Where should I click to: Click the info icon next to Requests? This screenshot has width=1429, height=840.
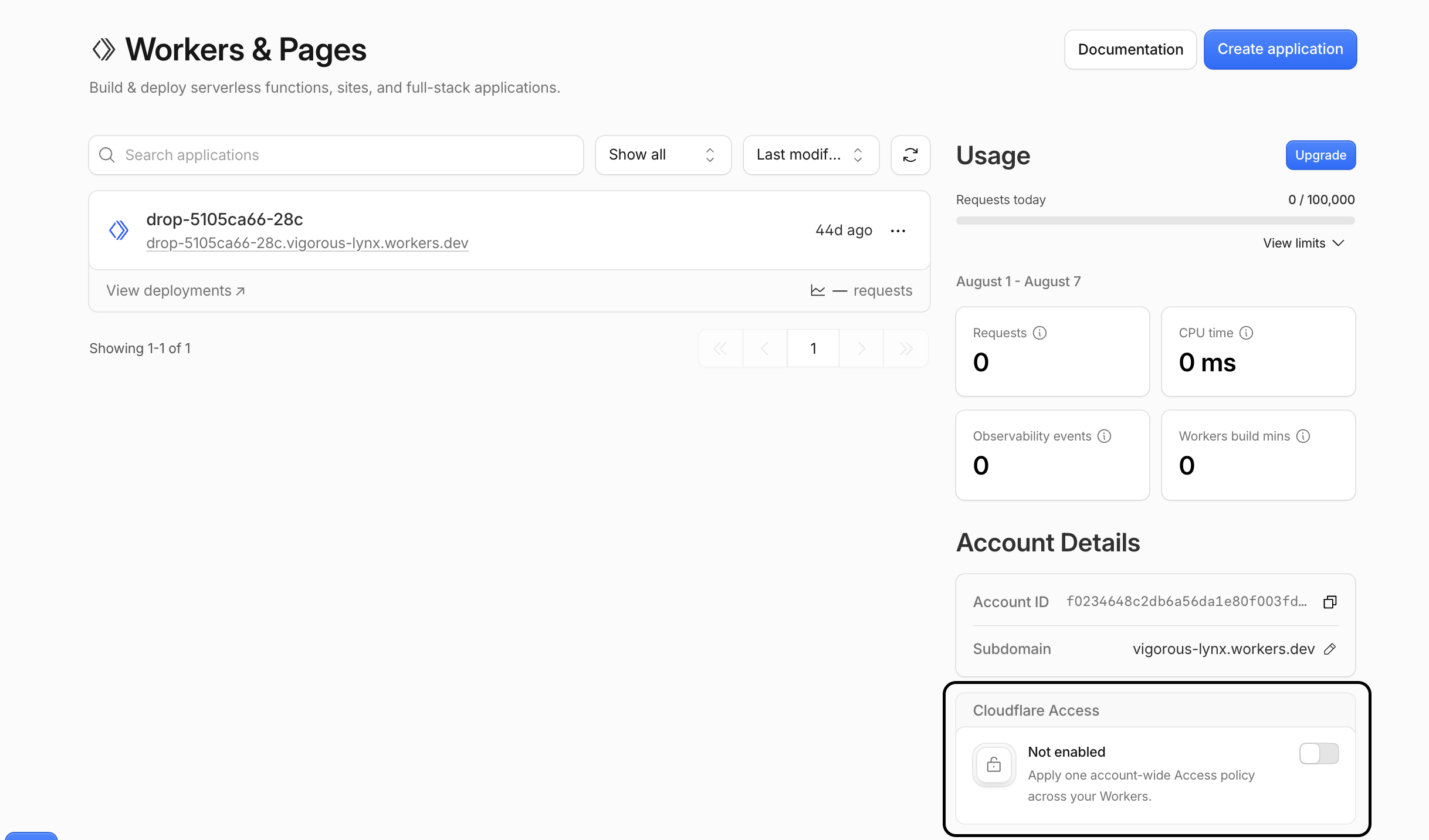(1039, 333)
